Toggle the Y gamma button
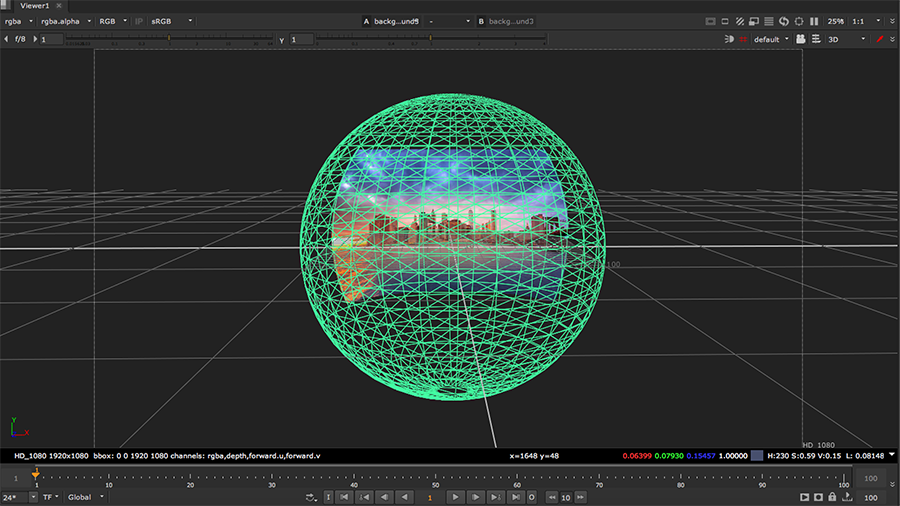 tap(281, 39)
